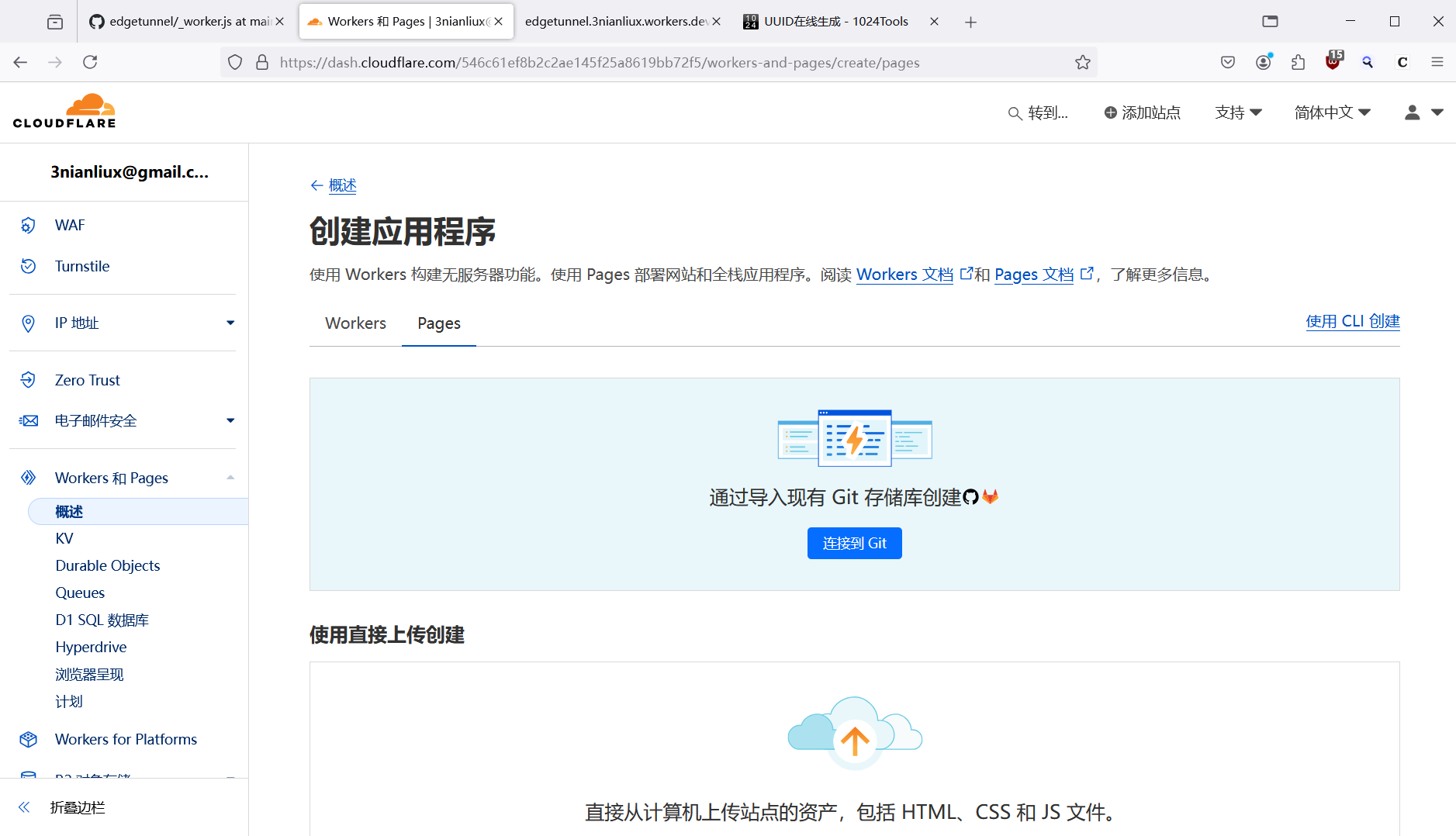The image size is (1456, 836).
Task: Open the Workers 文档 link
Action: (904, 275)
